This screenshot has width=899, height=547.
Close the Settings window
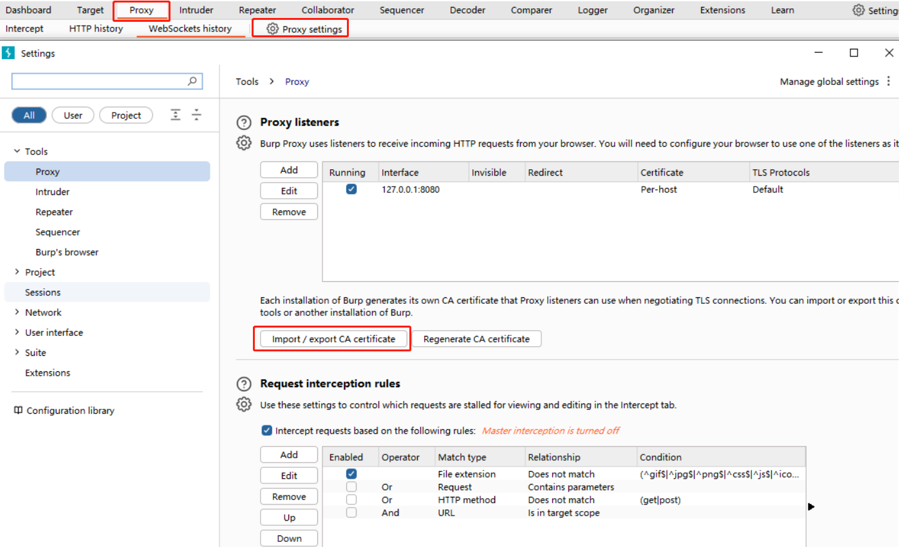(889, 52)
